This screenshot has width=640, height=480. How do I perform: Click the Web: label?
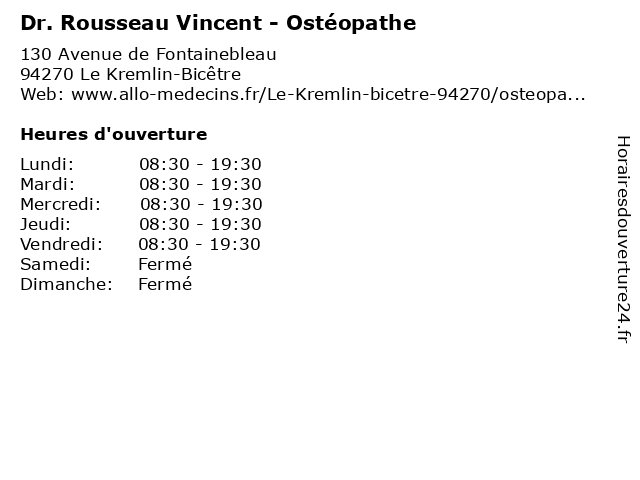click(43, 94)
